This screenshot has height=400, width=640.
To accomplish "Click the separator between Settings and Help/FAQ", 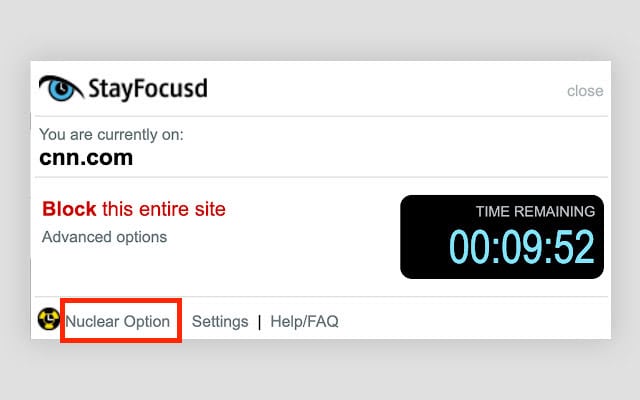I will [259, 321].
